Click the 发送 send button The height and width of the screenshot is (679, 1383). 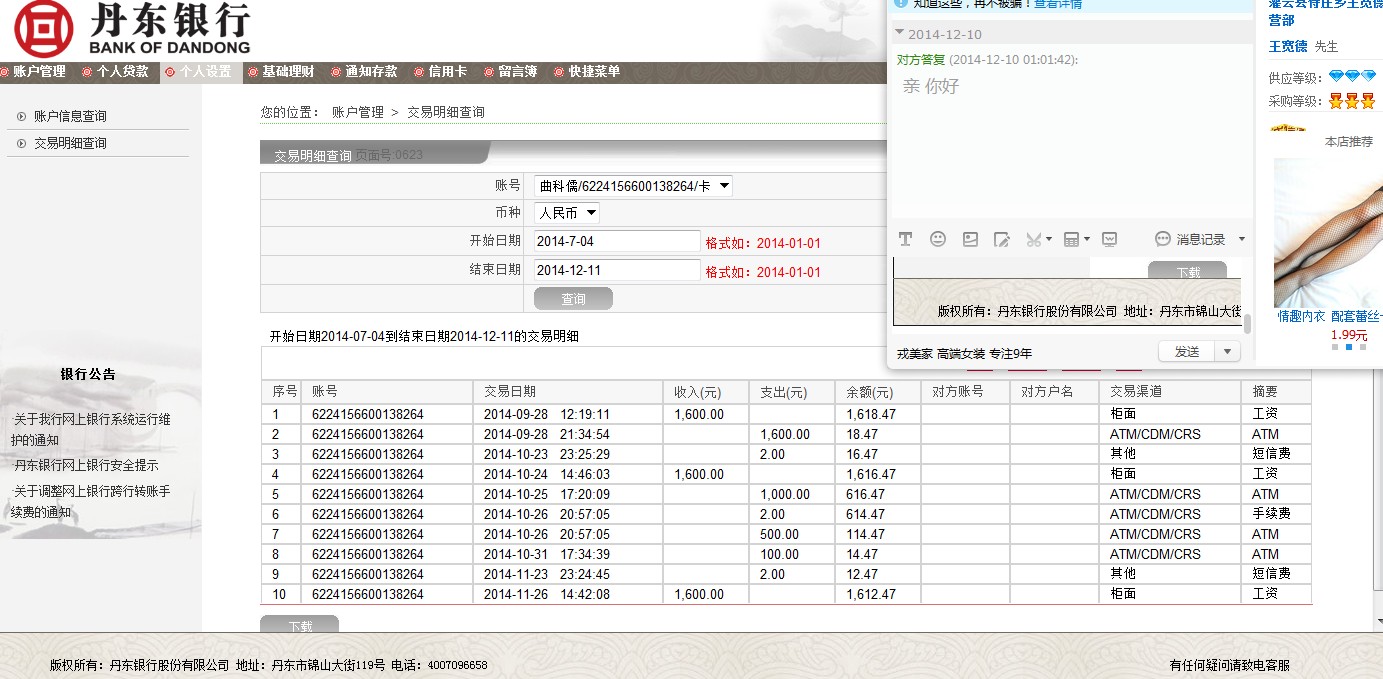[1186, 352]
